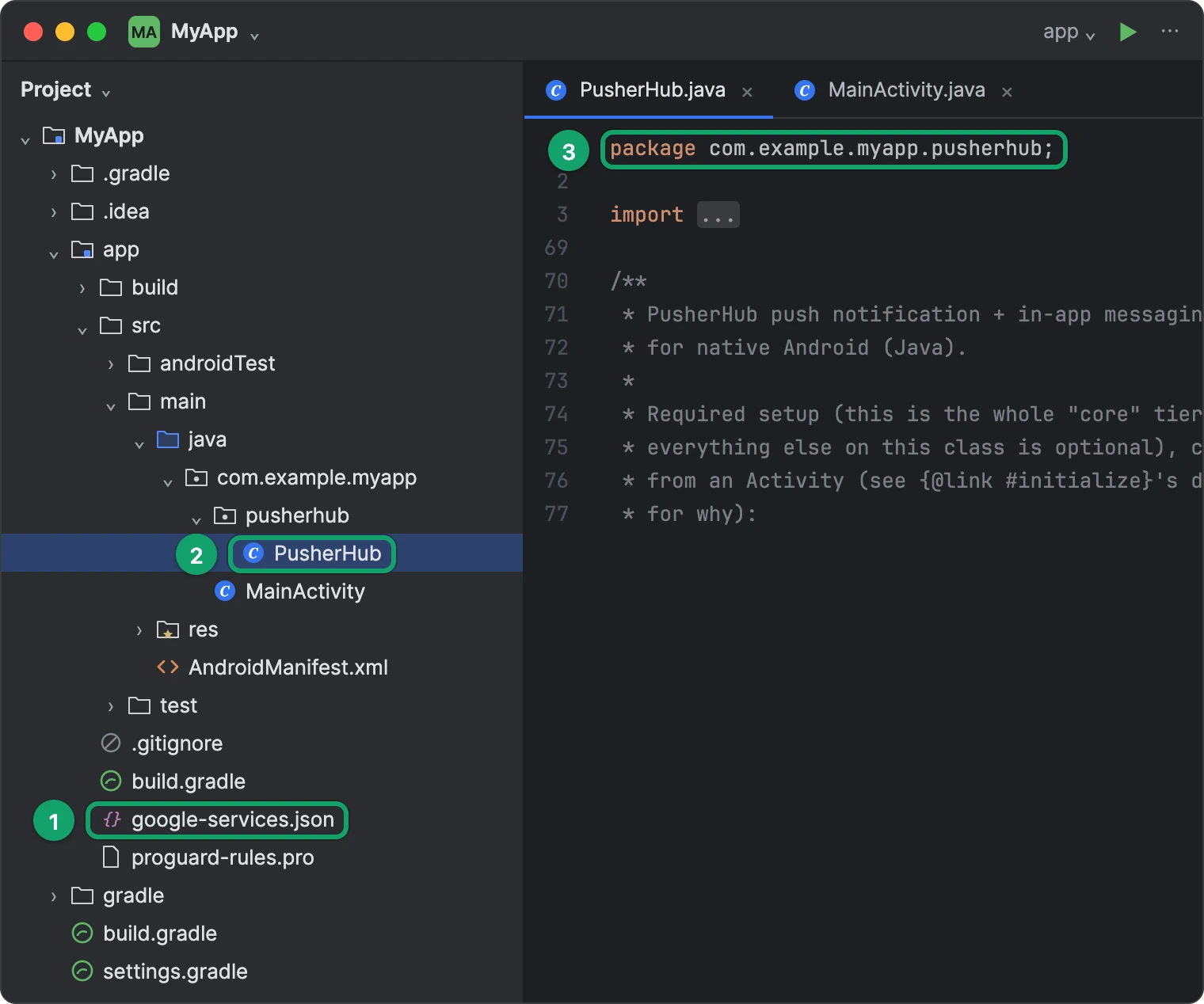This screenshot has width=1204, height=1004.
Task: Expand the folded import block
Action: [718, 215]
